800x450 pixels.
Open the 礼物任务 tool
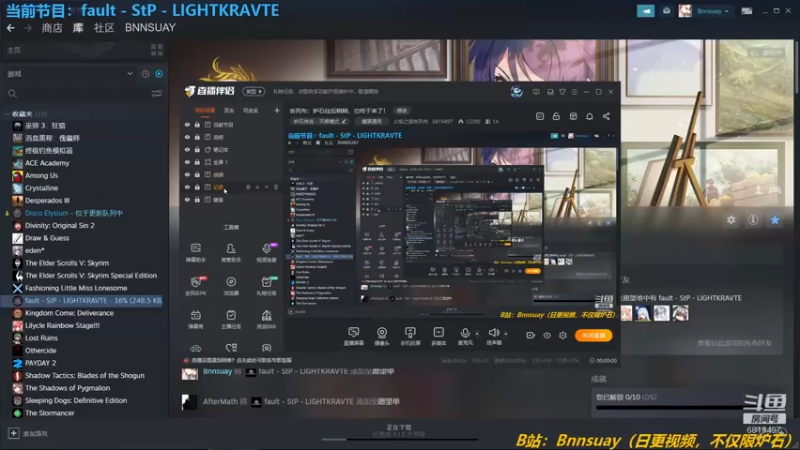[266, 286]
